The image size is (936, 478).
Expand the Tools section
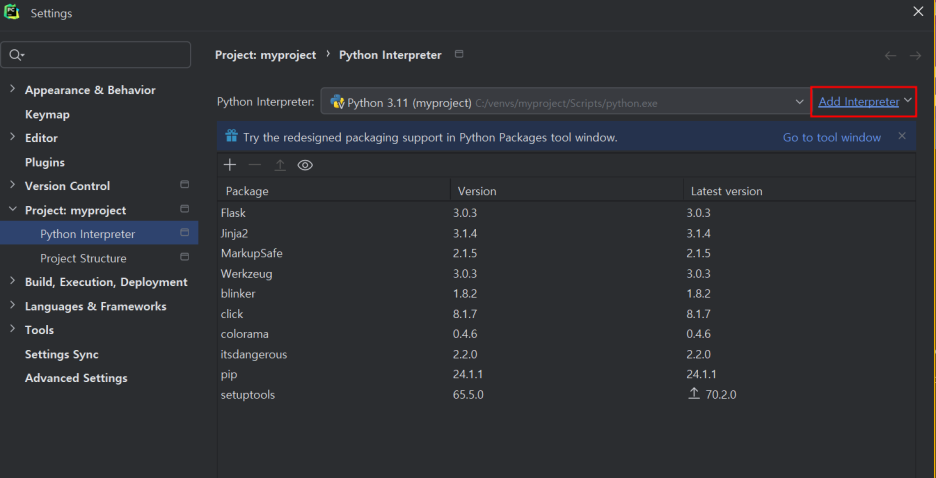point(13,329)
